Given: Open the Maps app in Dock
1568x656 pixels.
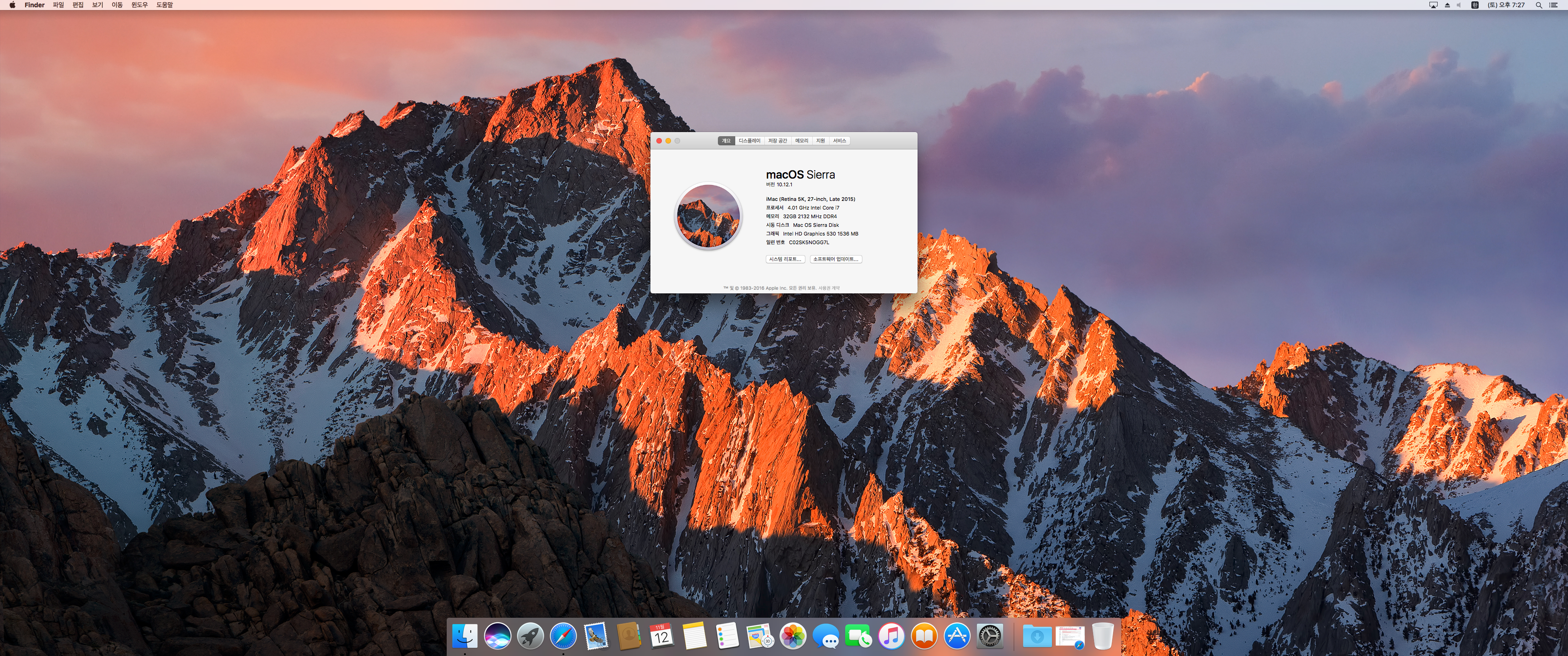Looking at the screenshot, I should pyautogui.click(x=760, y=636).
